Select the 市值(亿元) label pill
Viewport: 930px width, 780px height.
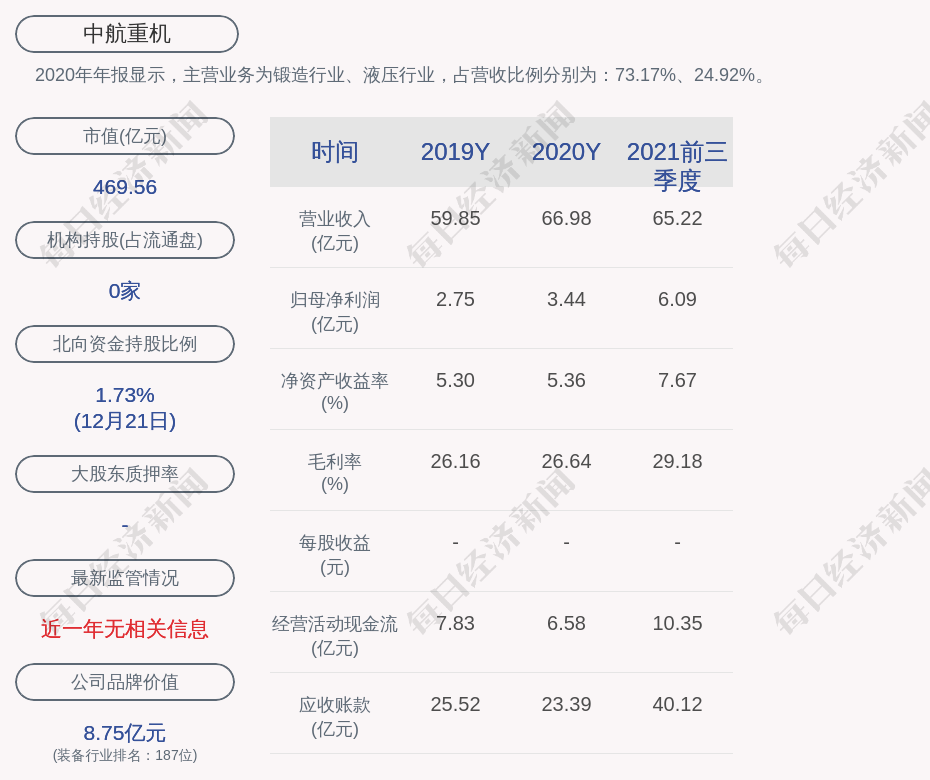tap(125, 136)
